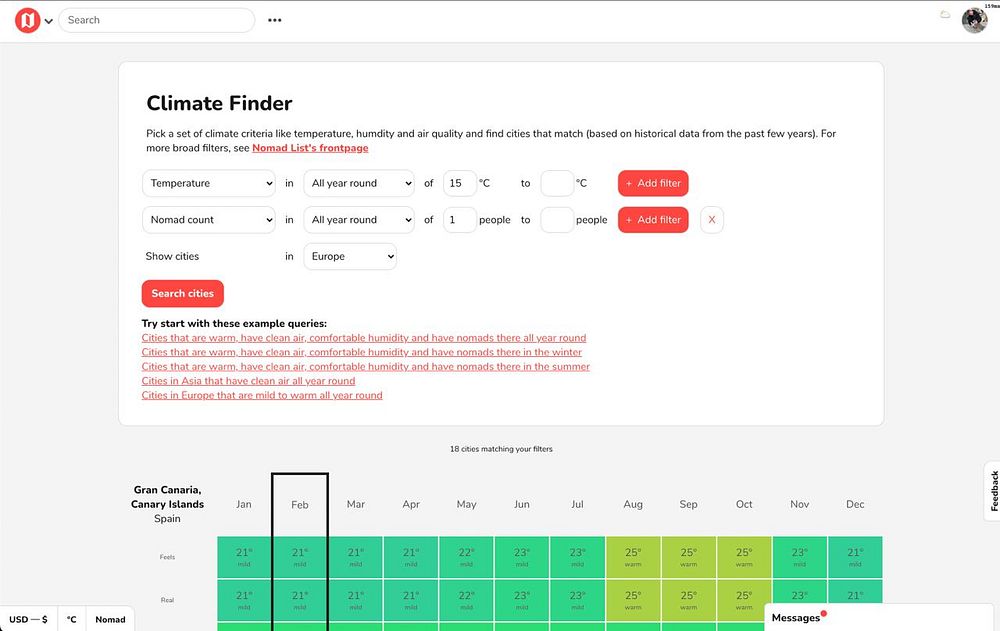
Task: Click the Nomad List logo icon
Action: pyautogui.click(x=27, y=20)
